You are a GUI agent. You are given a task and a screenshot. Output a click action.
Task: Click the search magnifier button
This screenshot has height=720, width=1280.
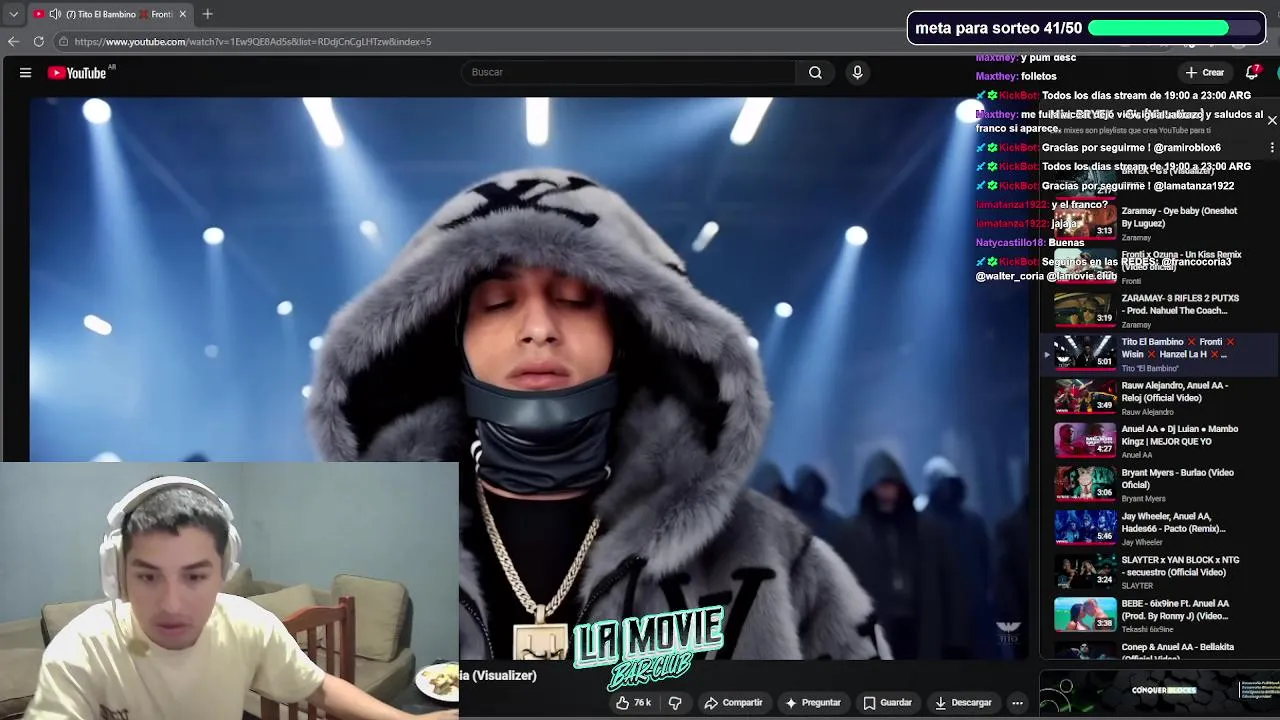[x=815, y=72]
